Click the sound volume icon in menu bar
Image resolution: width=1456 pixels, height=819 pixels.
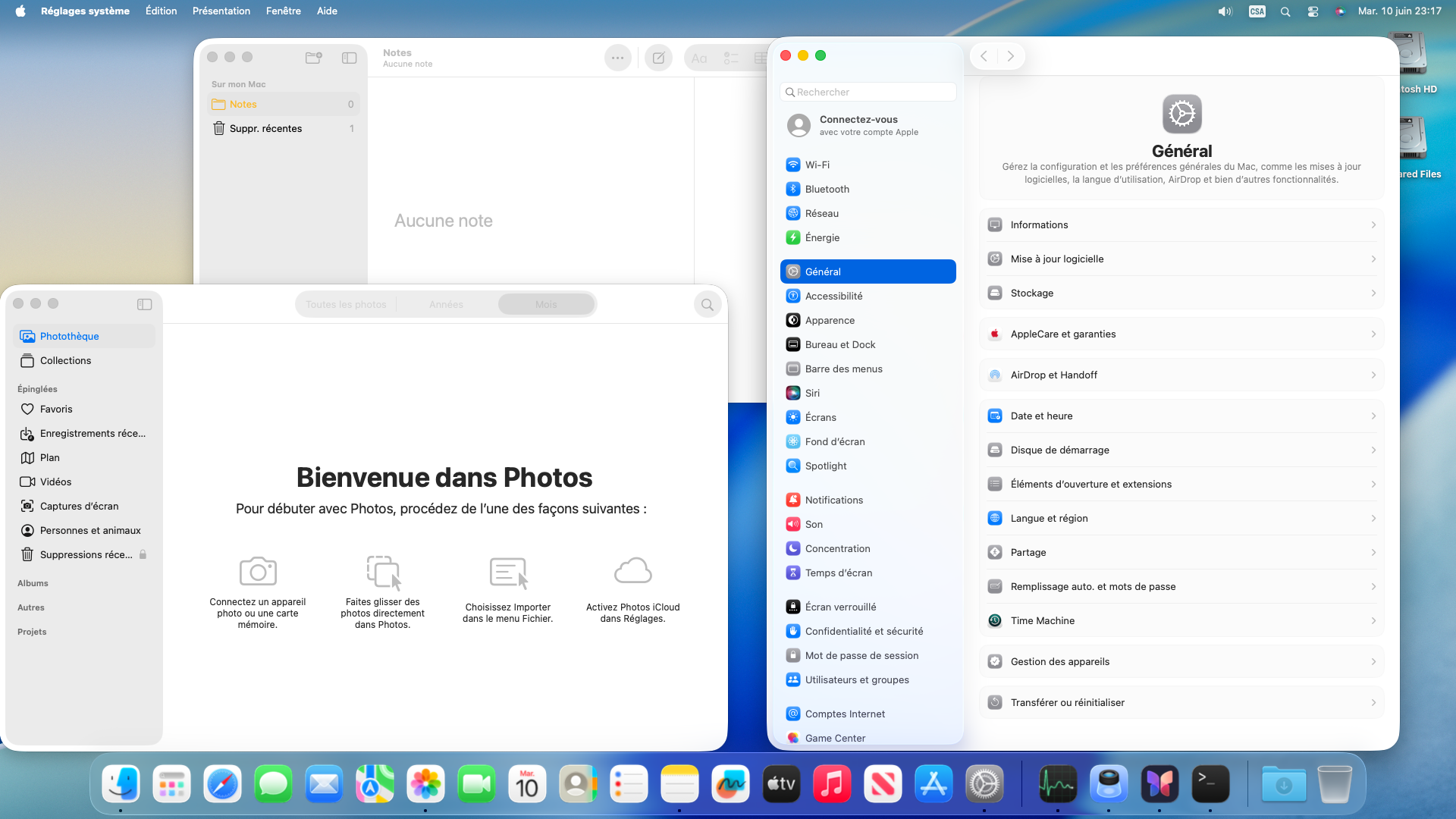tap(1225, 11)
